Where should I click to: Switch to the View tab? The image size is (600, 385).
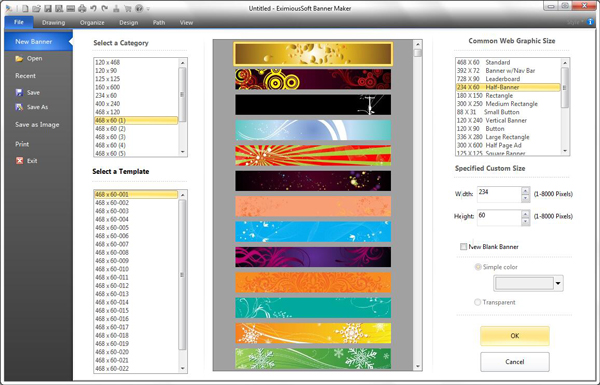[x=186, y=23]
